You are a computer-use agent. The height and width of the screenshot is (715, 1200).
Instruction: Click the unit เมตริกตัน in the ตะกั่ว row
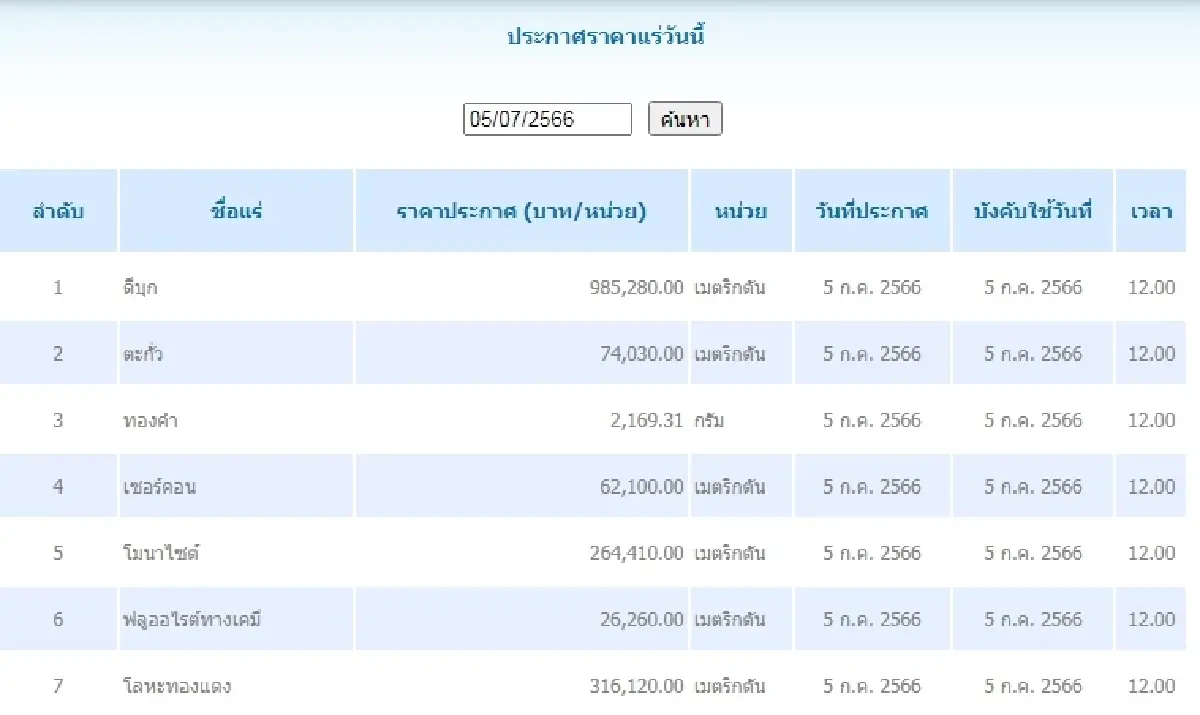[x=729, y=354]
